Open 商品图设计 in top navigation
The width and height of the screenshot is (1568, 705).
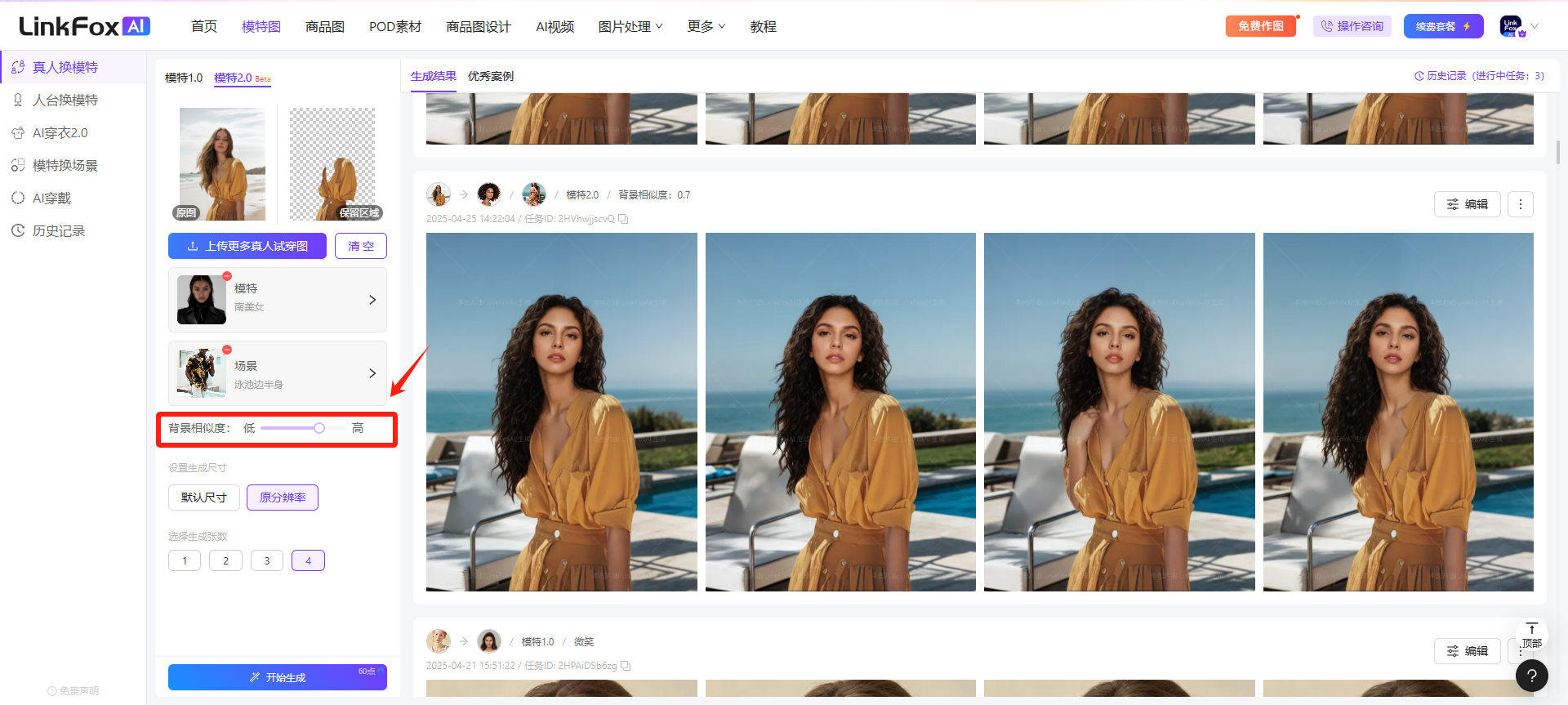479,26
